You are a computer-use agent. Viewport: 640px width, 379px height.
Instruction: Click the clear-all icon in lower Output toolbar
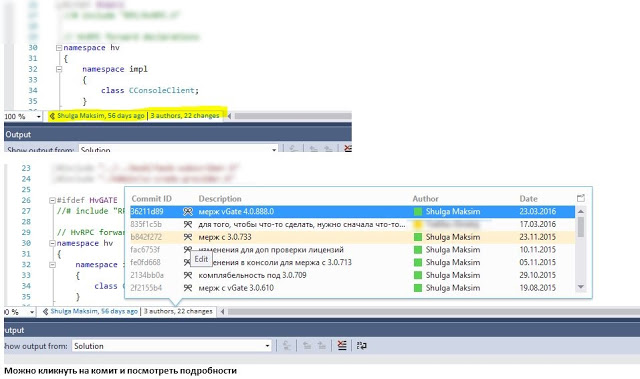342,346
